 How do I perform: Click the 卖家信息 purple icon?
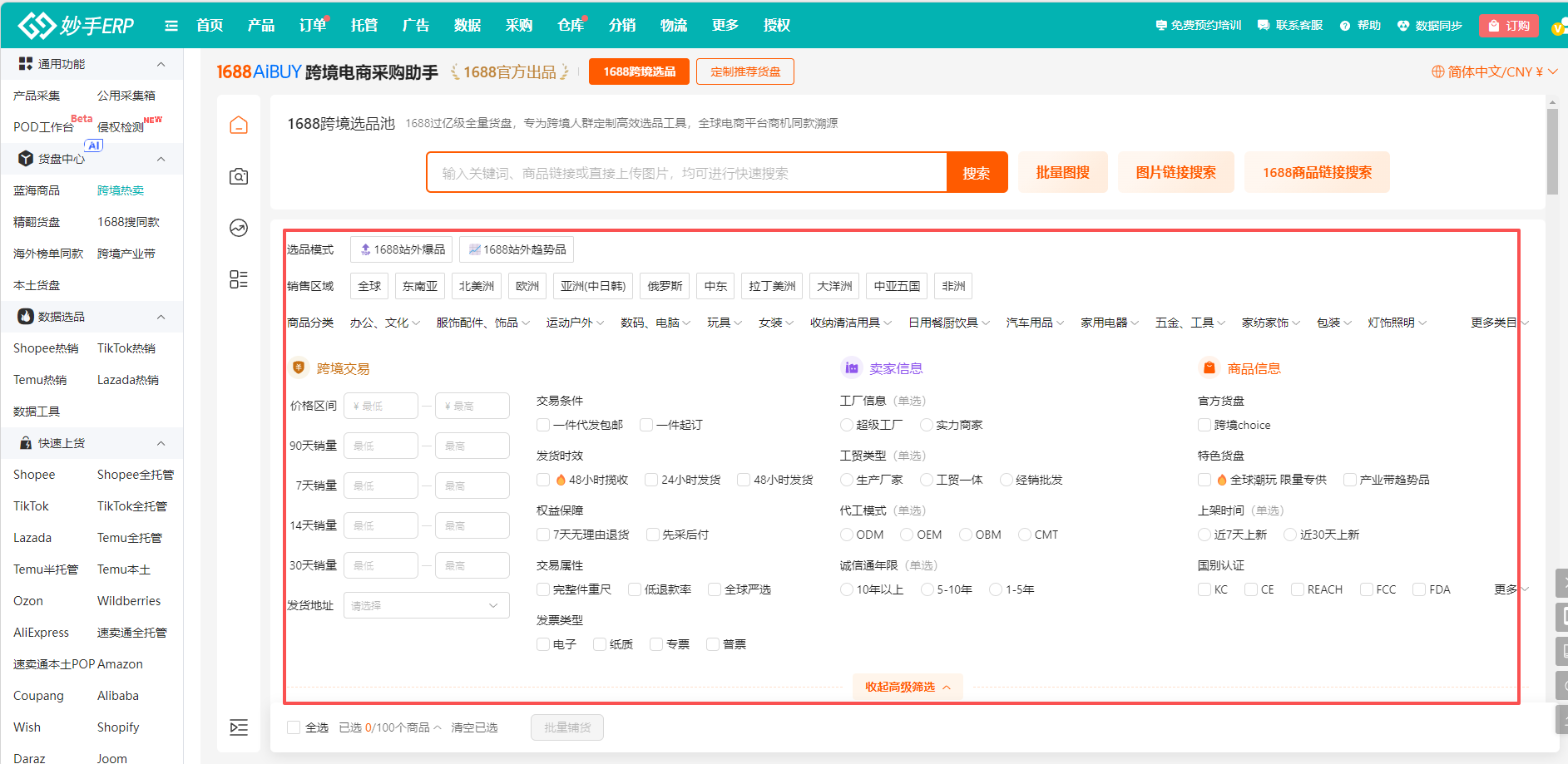[852, 367]
